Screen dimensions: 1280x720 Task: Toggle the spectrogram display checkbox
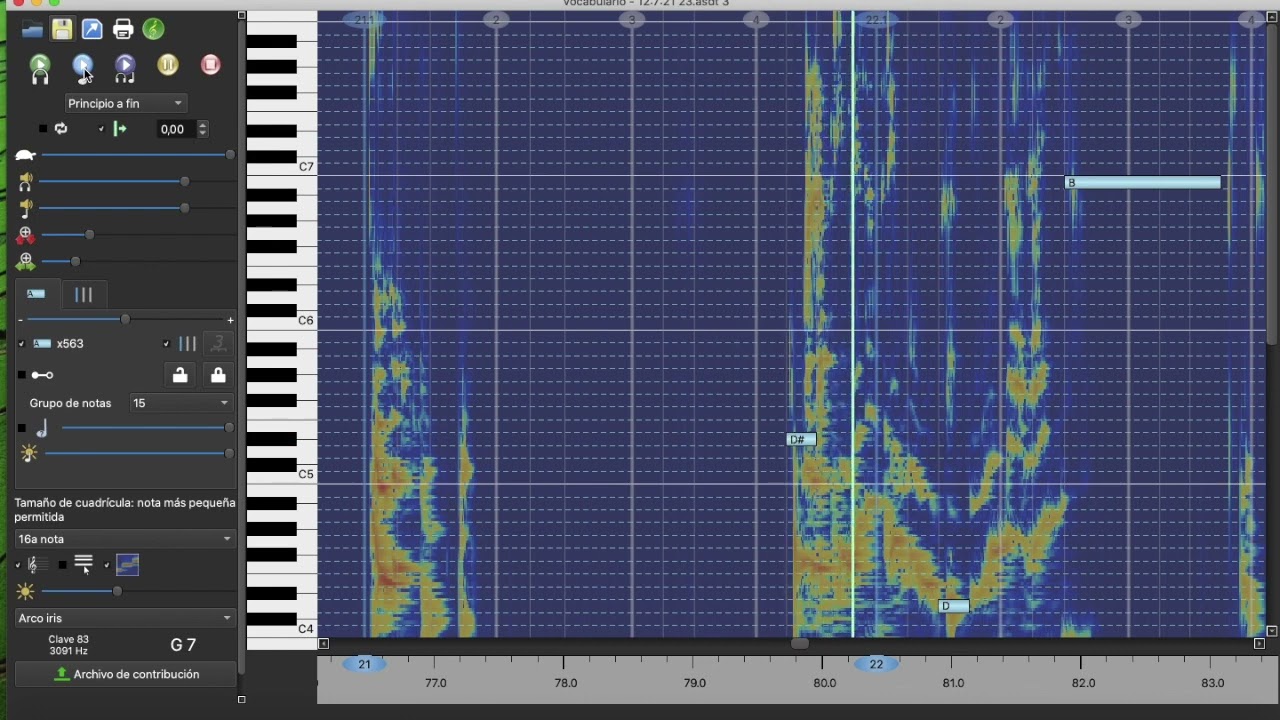[106, 565]
